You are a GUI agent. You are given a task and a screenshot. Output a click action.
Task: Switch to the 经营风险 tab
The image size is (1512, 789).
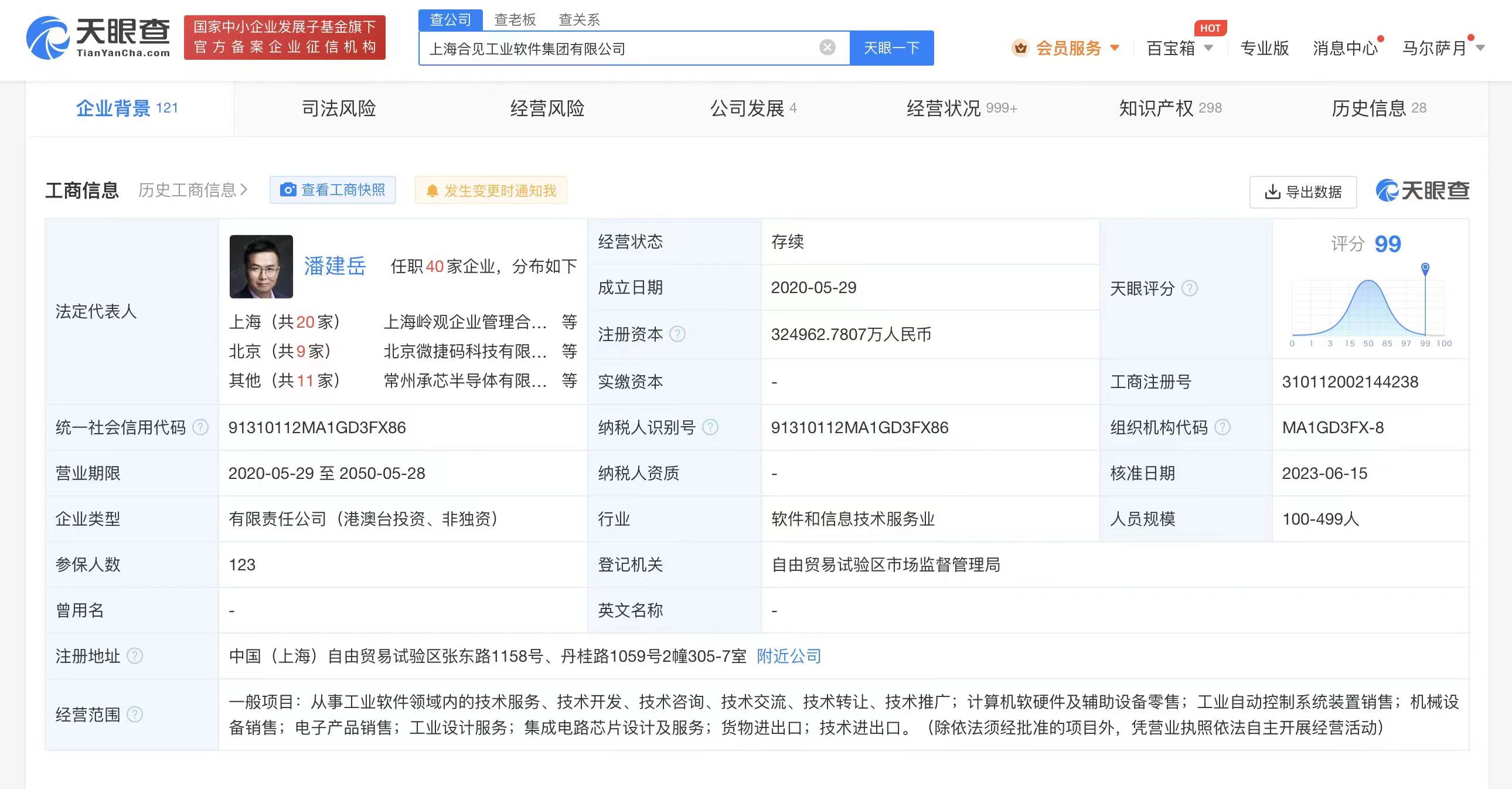(547, 108)
